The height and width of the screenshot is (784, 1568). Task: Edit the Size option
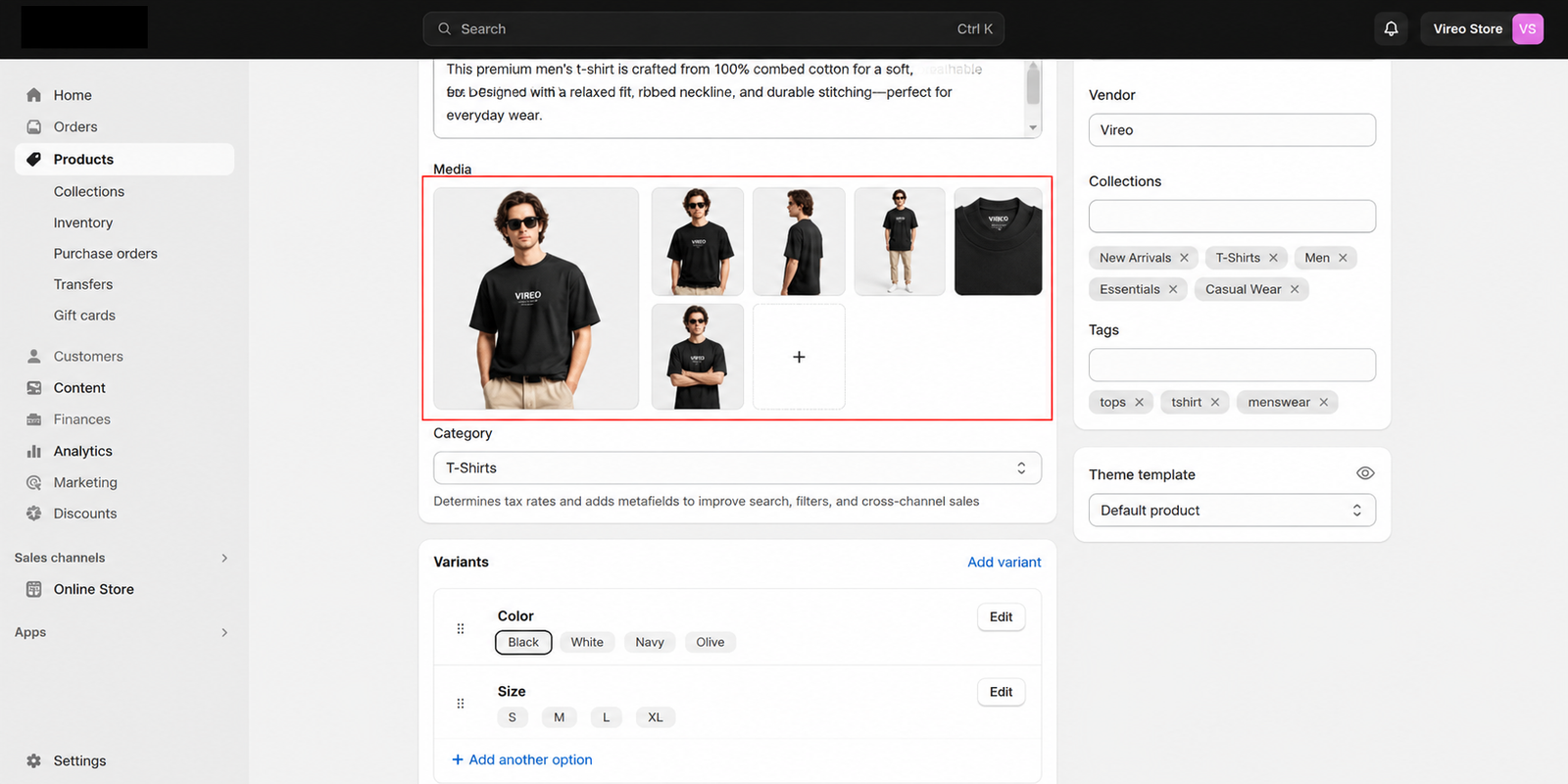(x=1001, y=692)
